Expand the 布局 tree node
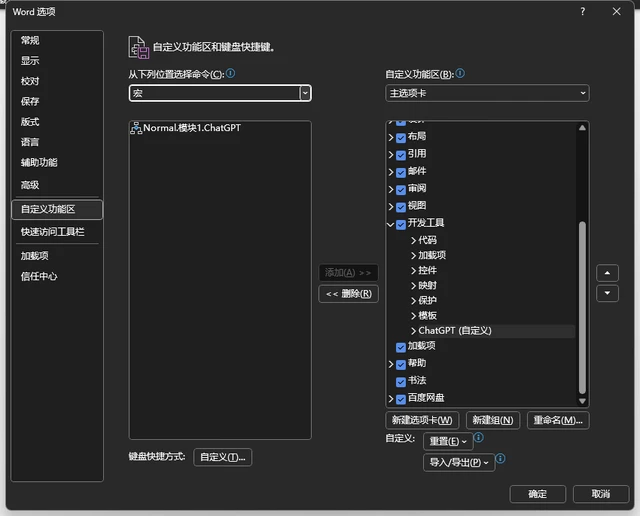Screen dimensions: 640x516 (x=391, y=138)
